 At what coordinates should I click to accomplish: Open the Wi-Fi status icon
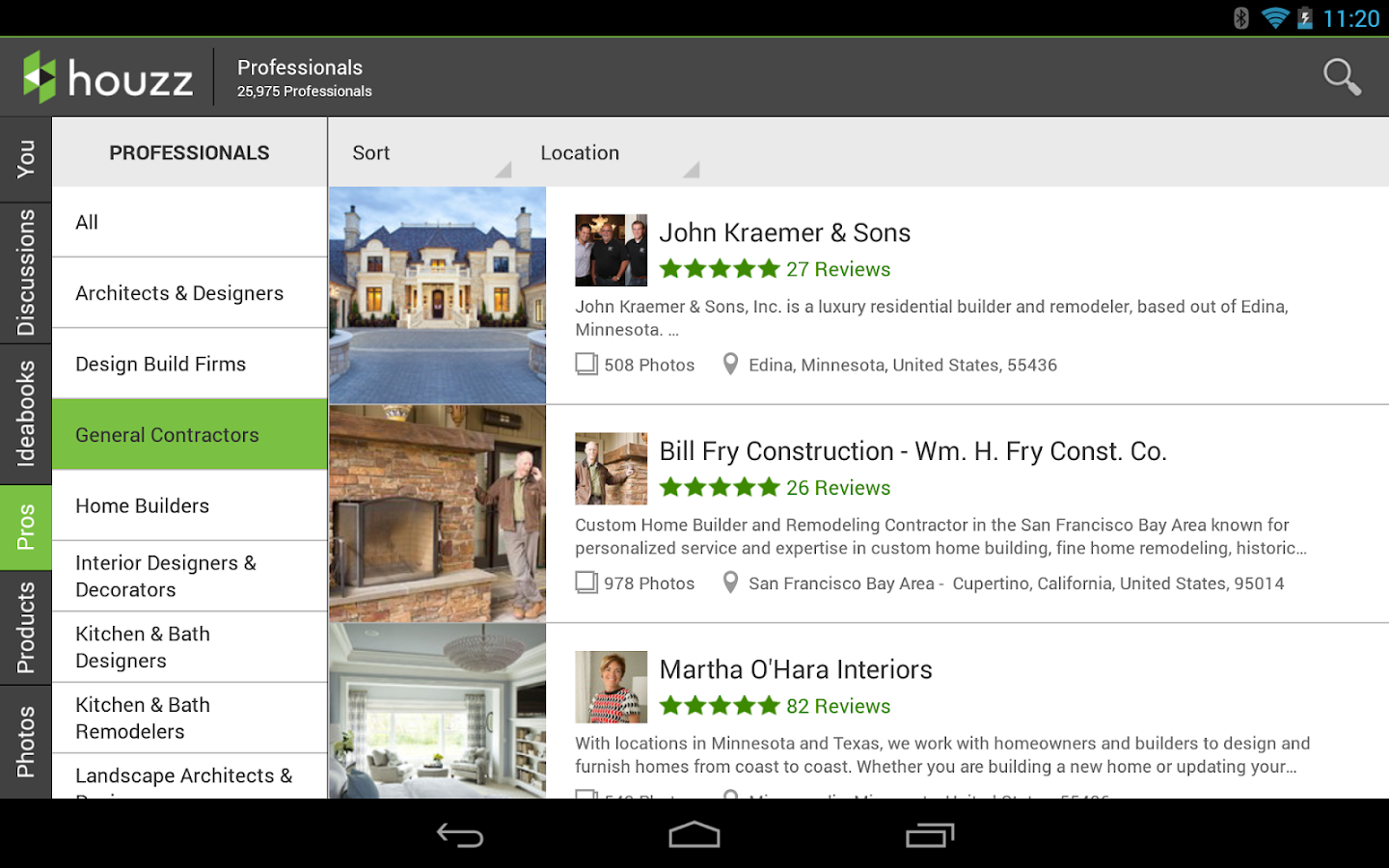tap(1275, 18)
